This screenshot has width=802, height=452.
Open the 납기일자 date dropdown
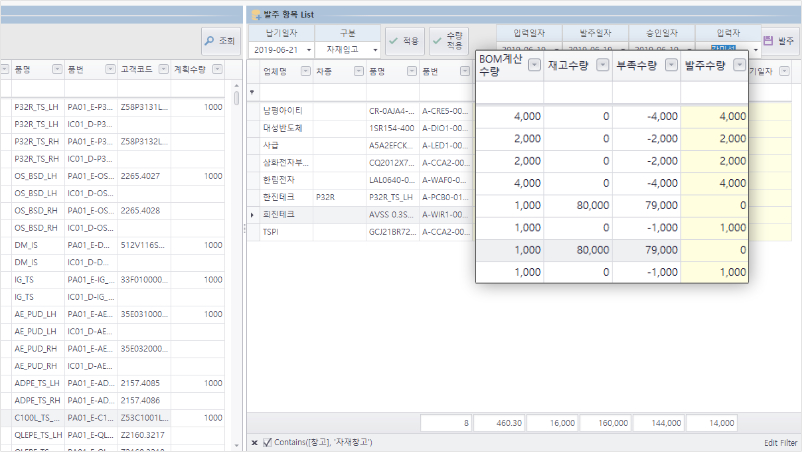coord(308,50)
